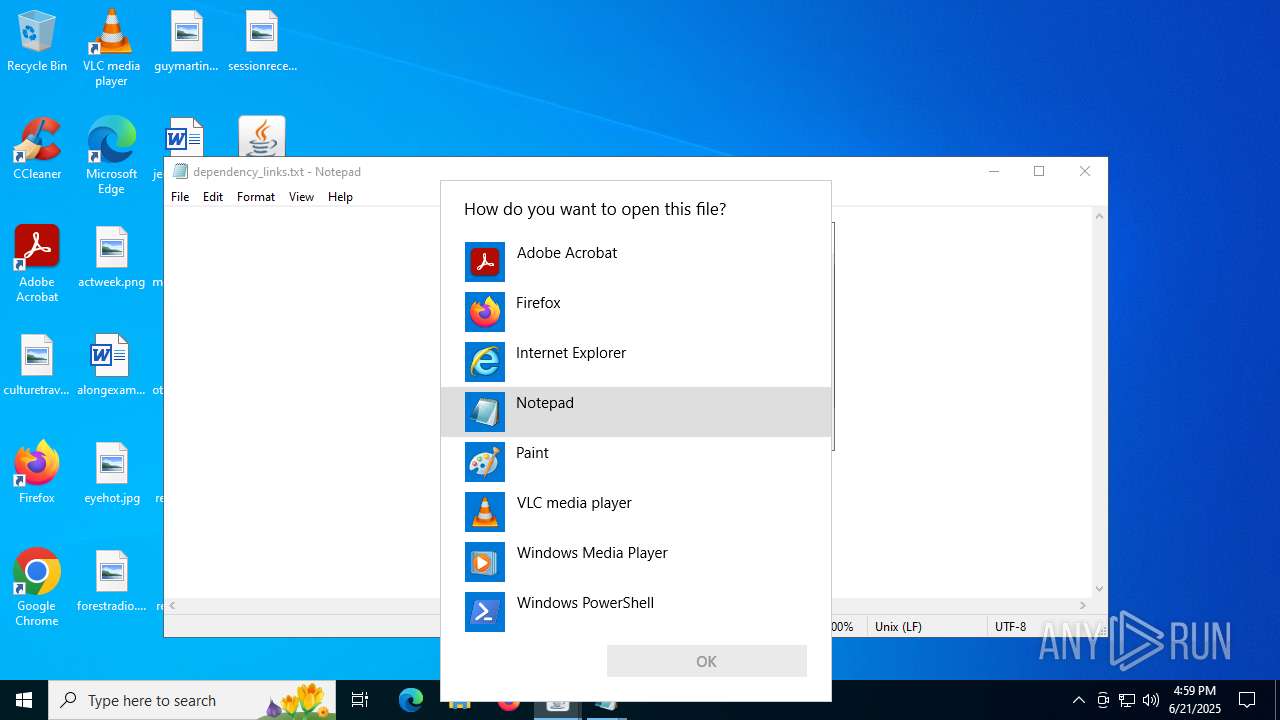Click the Windows Start button

(x=24, y=700)
